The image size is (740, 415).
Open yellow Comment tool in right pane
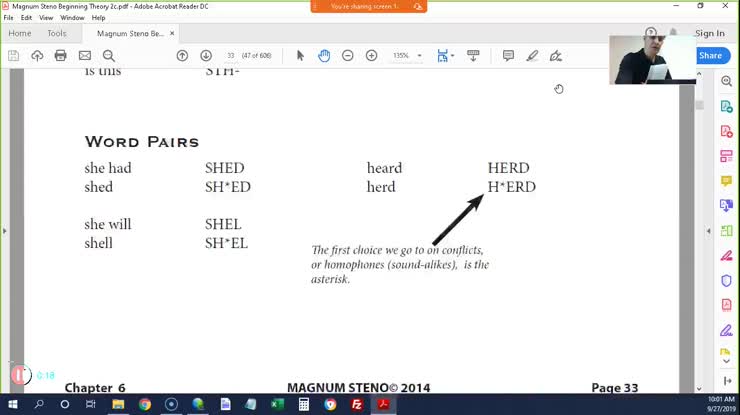click(x=726, y=181)
